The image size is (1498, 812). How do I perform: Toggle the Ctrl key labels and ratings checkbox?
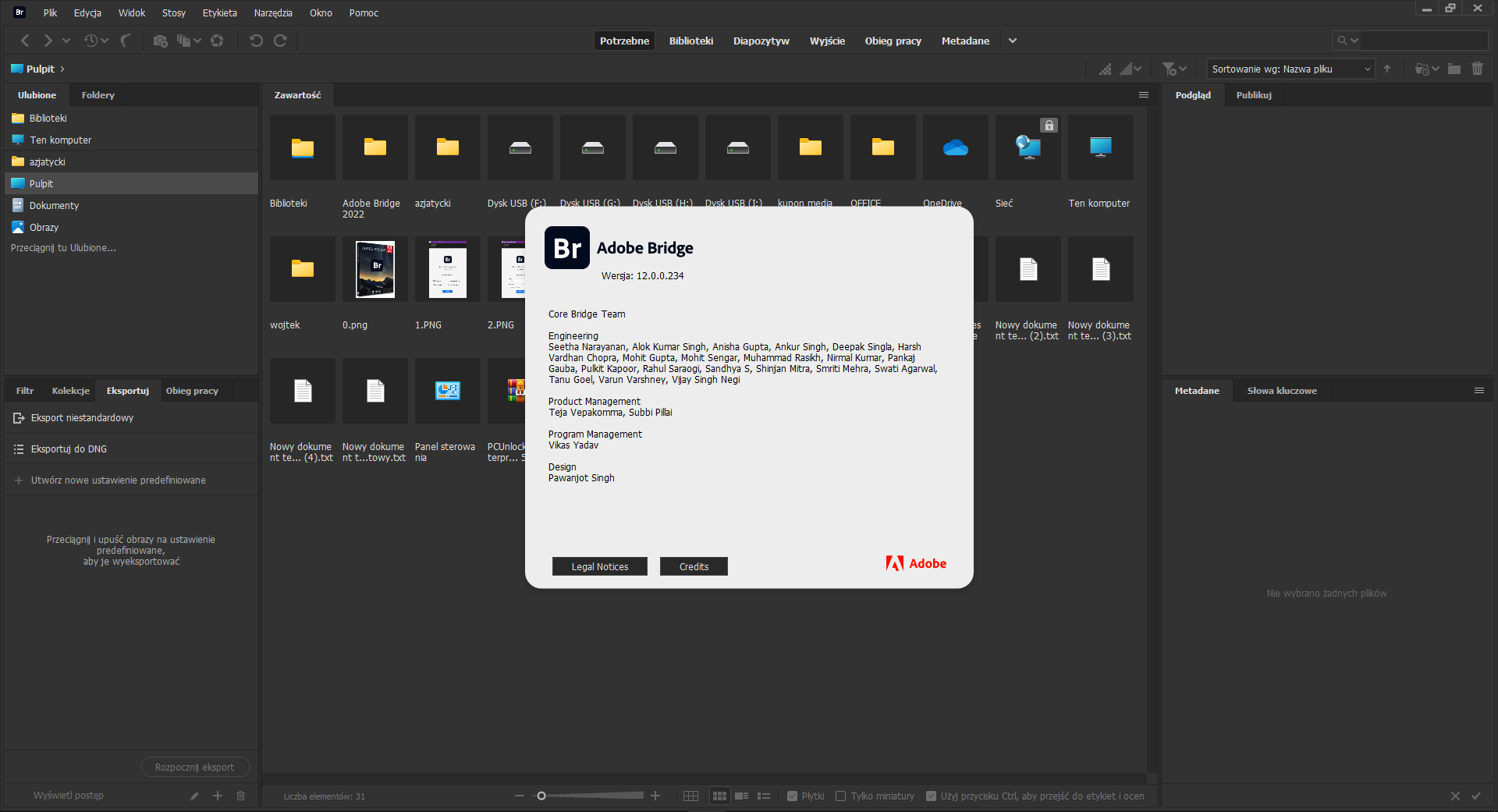(x=931, y=796)
